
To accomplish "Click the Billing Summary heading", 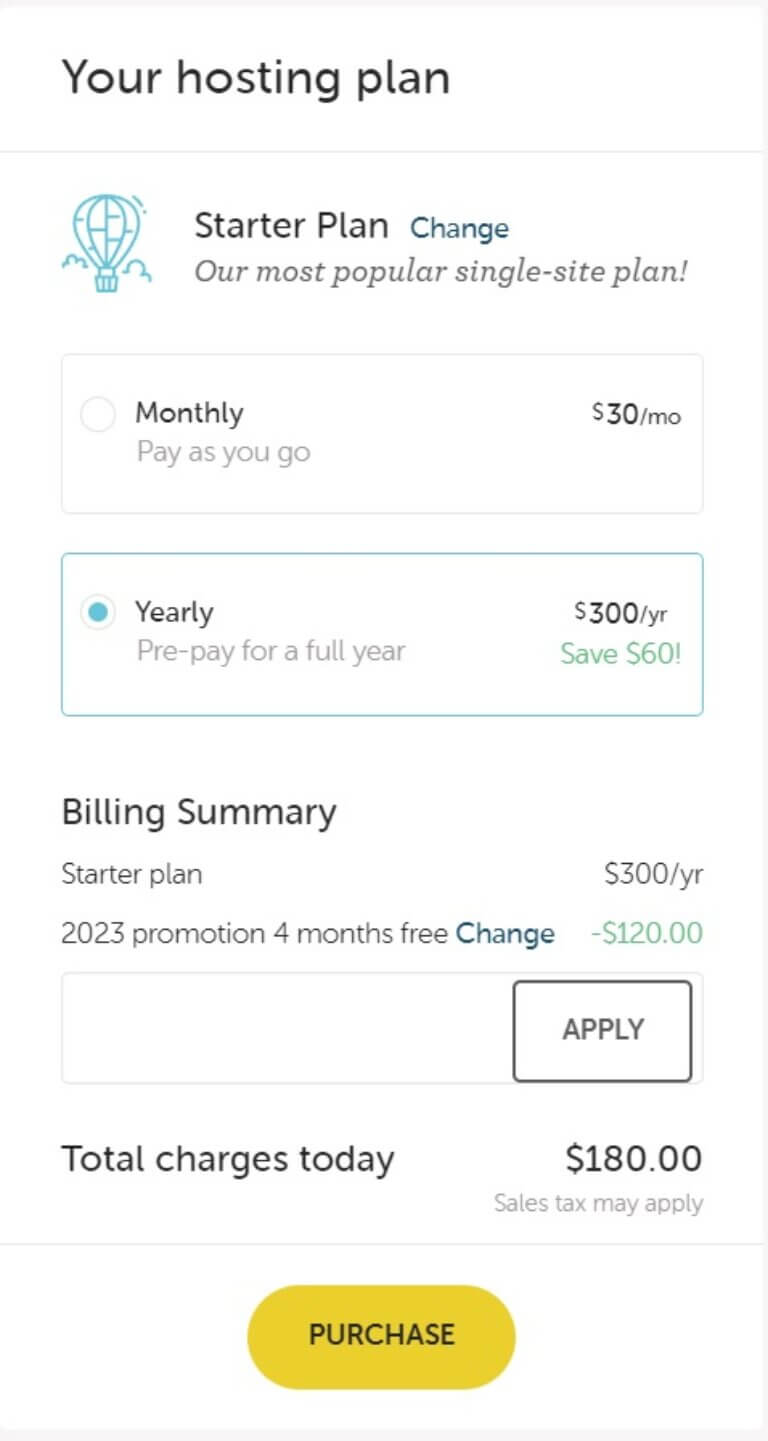I will pyautogui.click(x=199, y=812).
